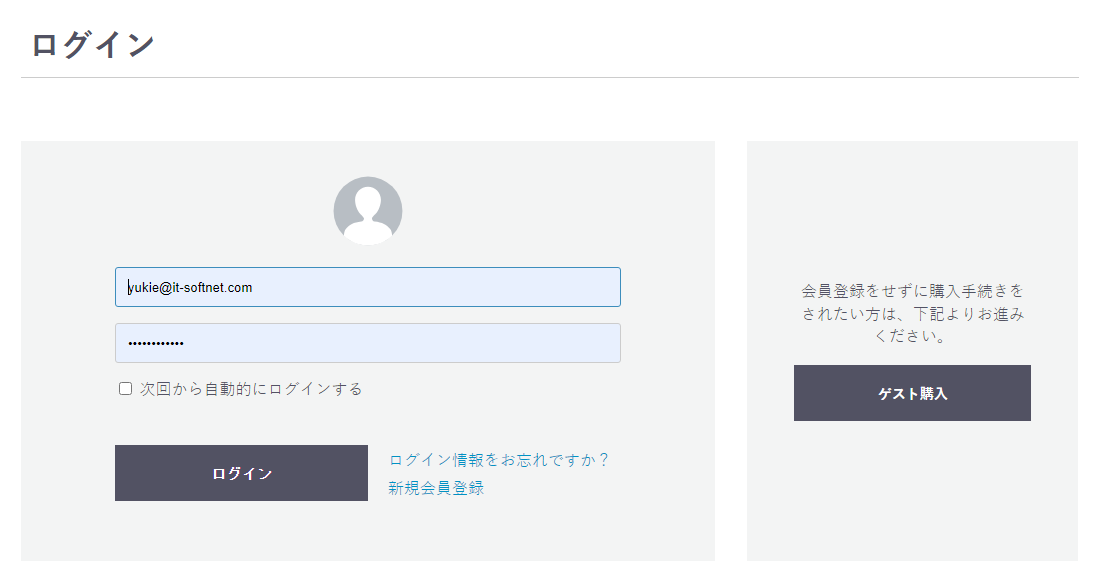Image resolution: width=1101 pixels, height=586 pixels.
Task: Proceed with the ゲスト購入 button
Action: pos(912,393)
